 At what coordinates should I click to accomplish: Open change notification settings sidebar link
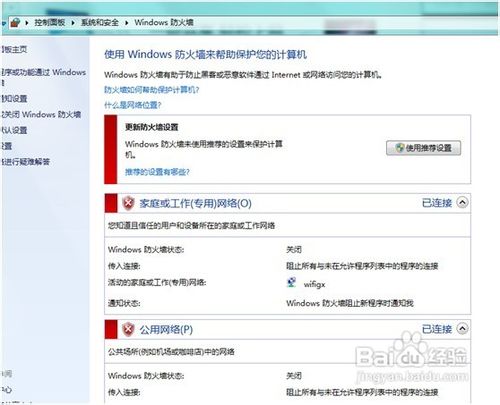click(x=14, y=98)
